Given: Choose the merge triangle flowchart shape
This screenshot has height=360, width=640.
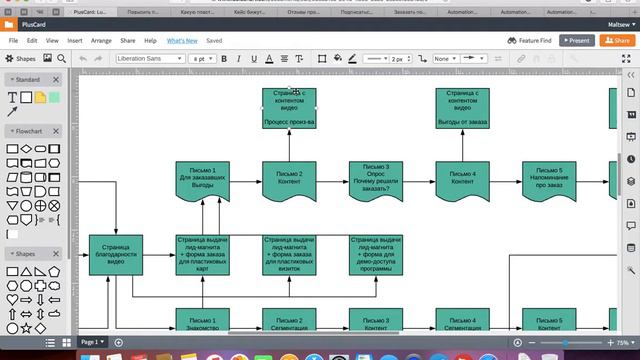Looking at the screenshot, I should [x=12, y=206].
